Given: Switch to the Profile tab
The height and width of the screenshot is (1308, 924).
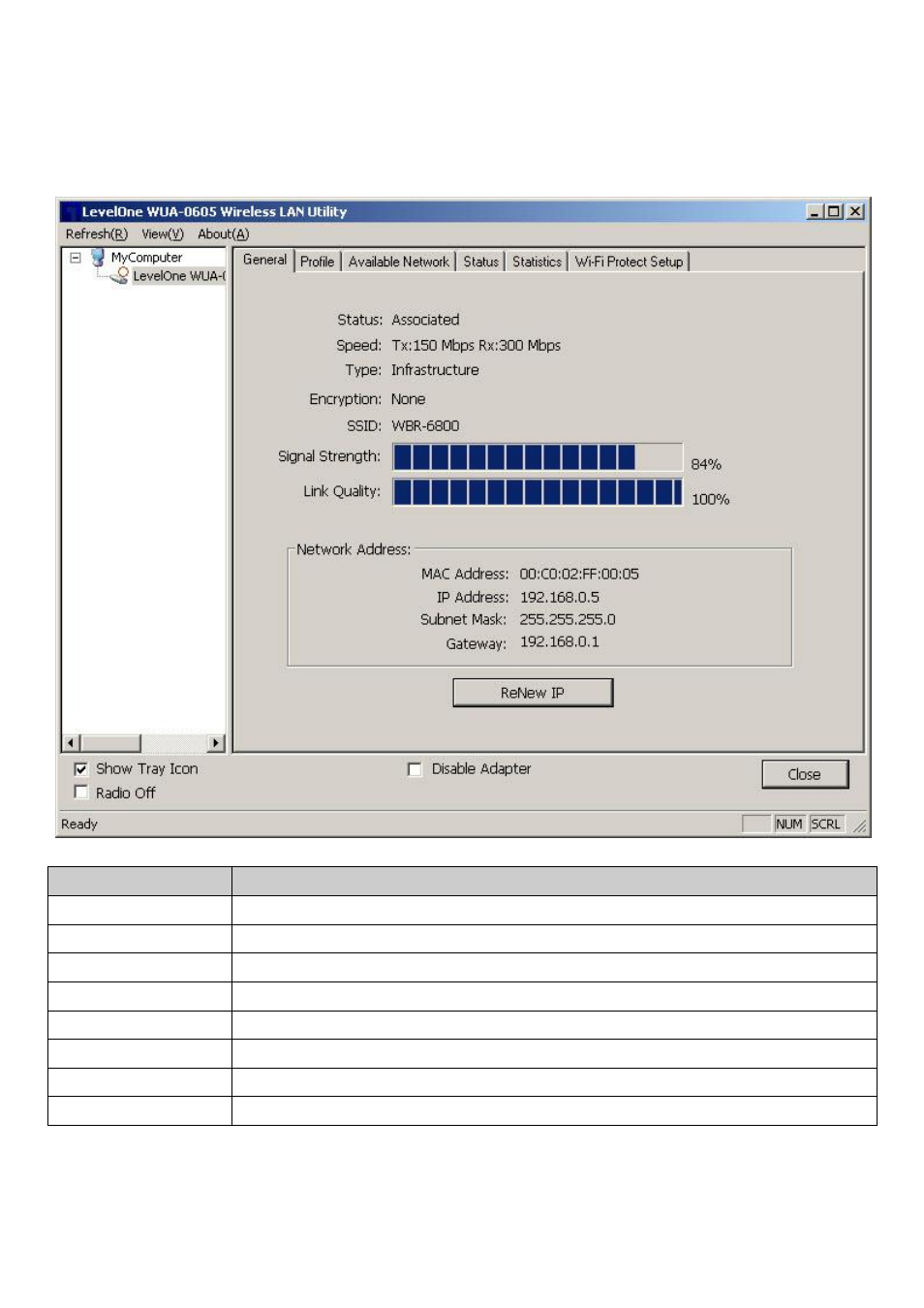Looking at the screenshot, I should (x=317, y=262).
